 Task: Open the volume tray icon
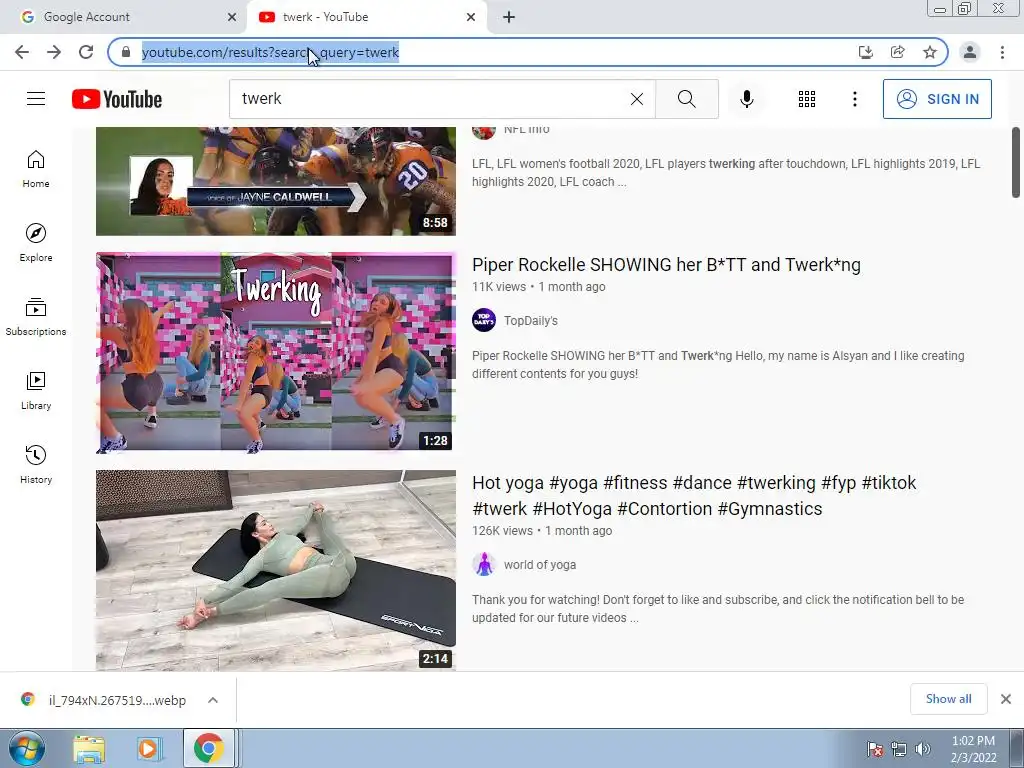pyautogui.click(x=922, y=749)
